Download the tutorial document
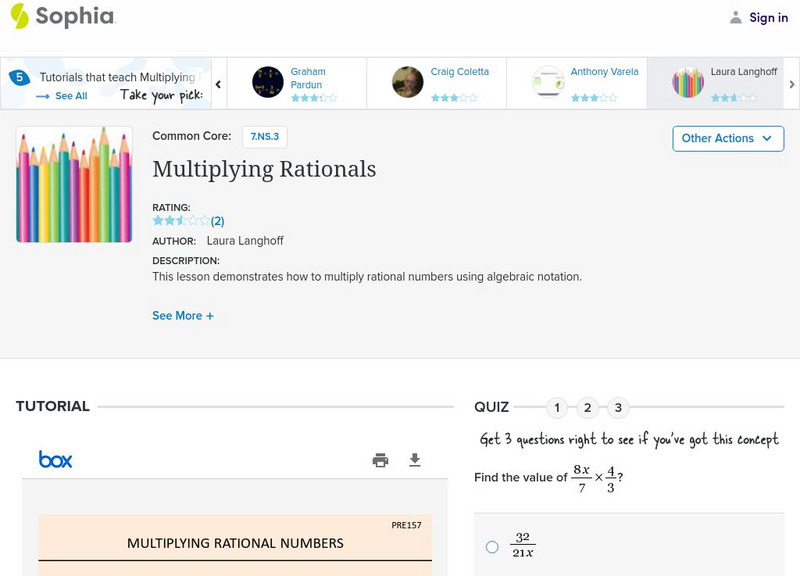 pos(415,460)
